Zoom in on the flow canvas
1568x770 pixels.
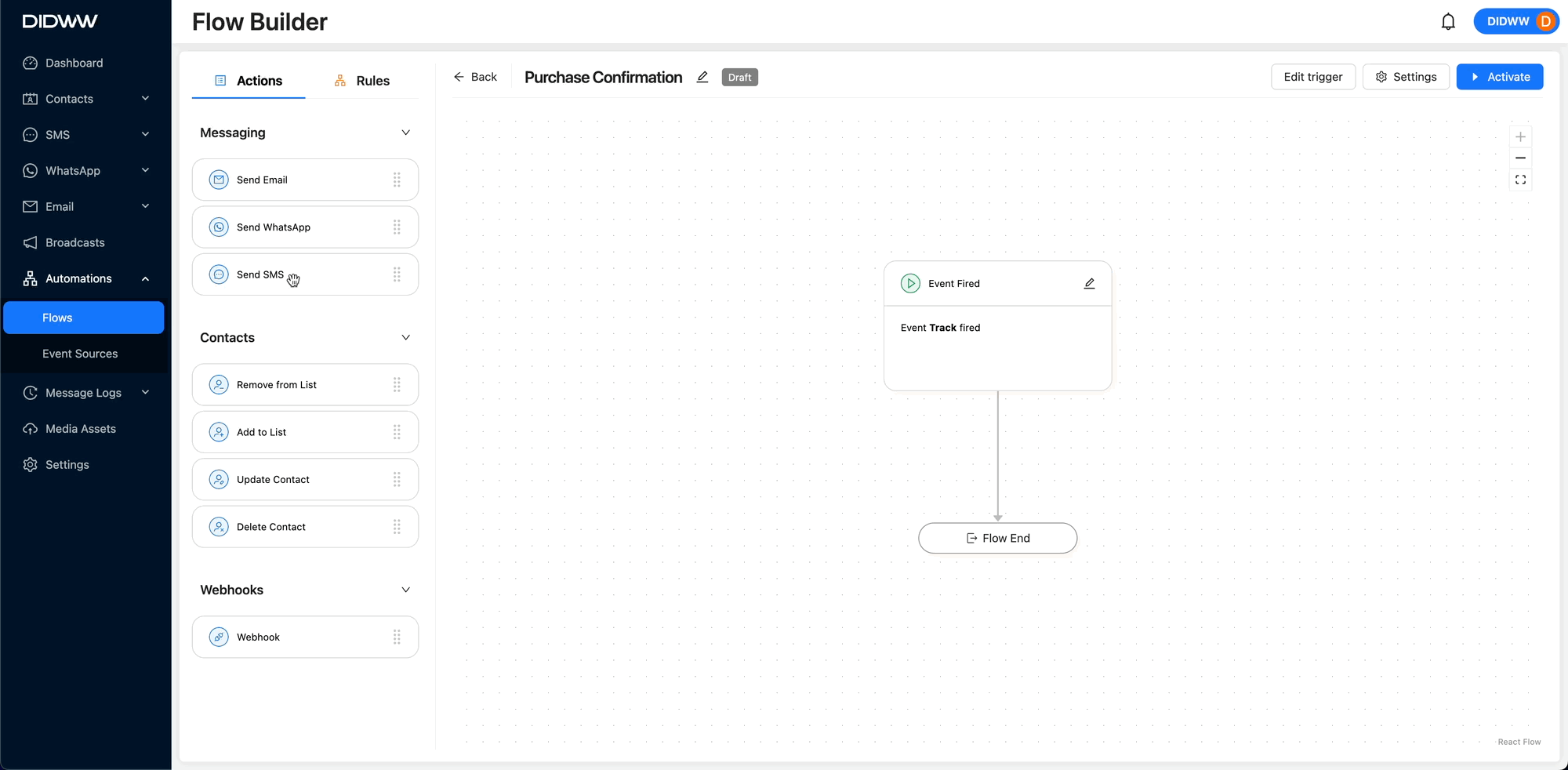point(1520,136)
